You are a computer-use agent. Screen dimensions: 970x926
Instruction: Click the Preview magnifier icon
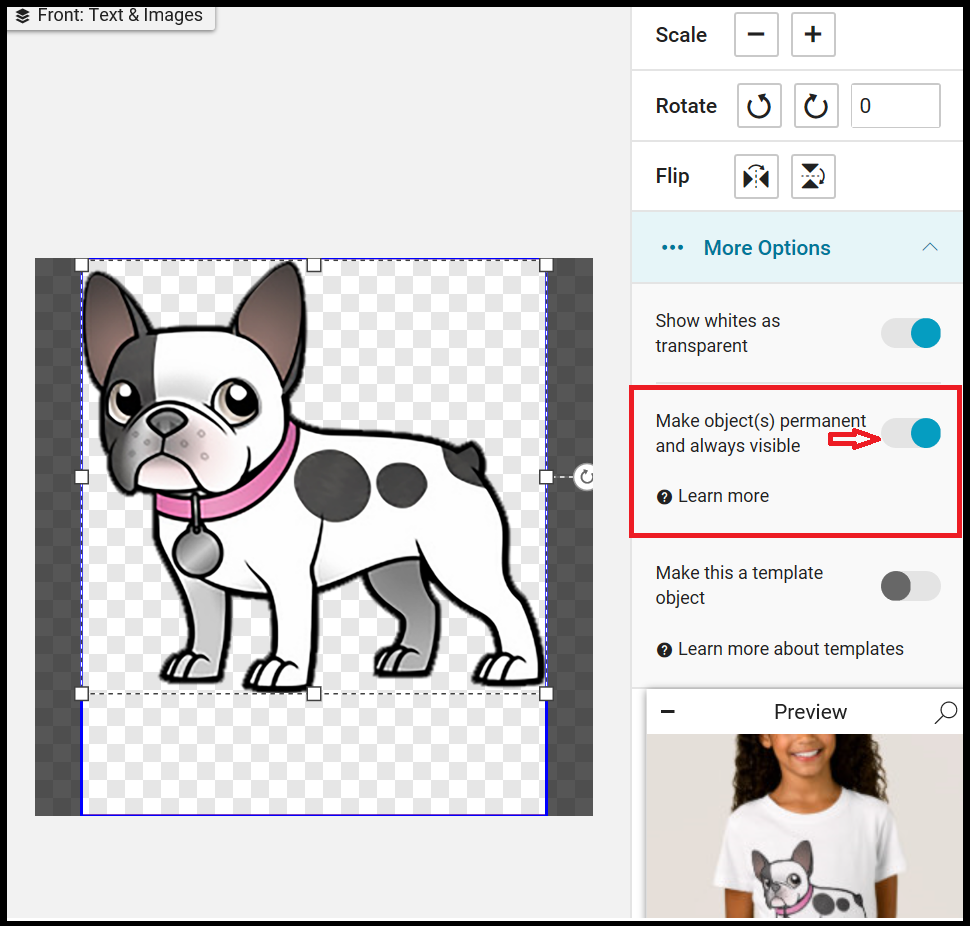pyautogui.click(x=945, y=712)
